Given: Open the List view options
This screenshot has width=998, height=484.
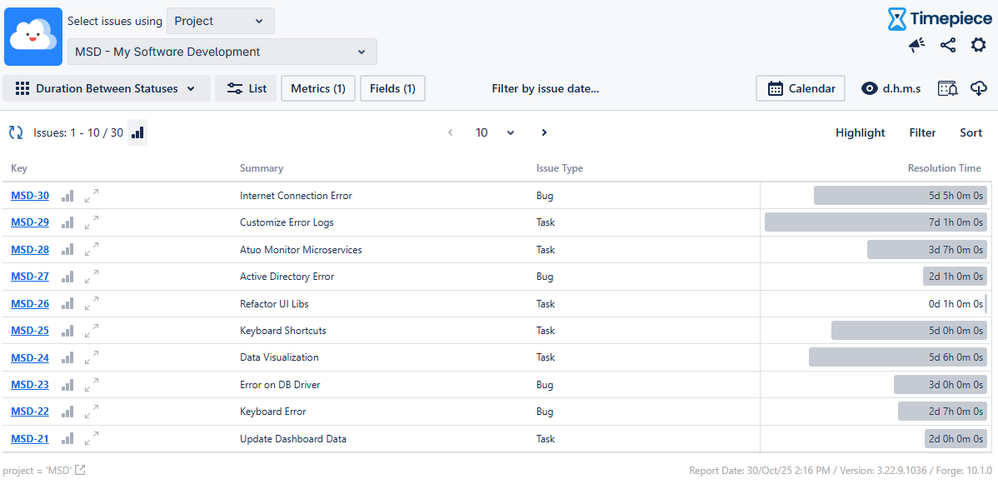Looking at the screenshot, I should tap(246, 89).
